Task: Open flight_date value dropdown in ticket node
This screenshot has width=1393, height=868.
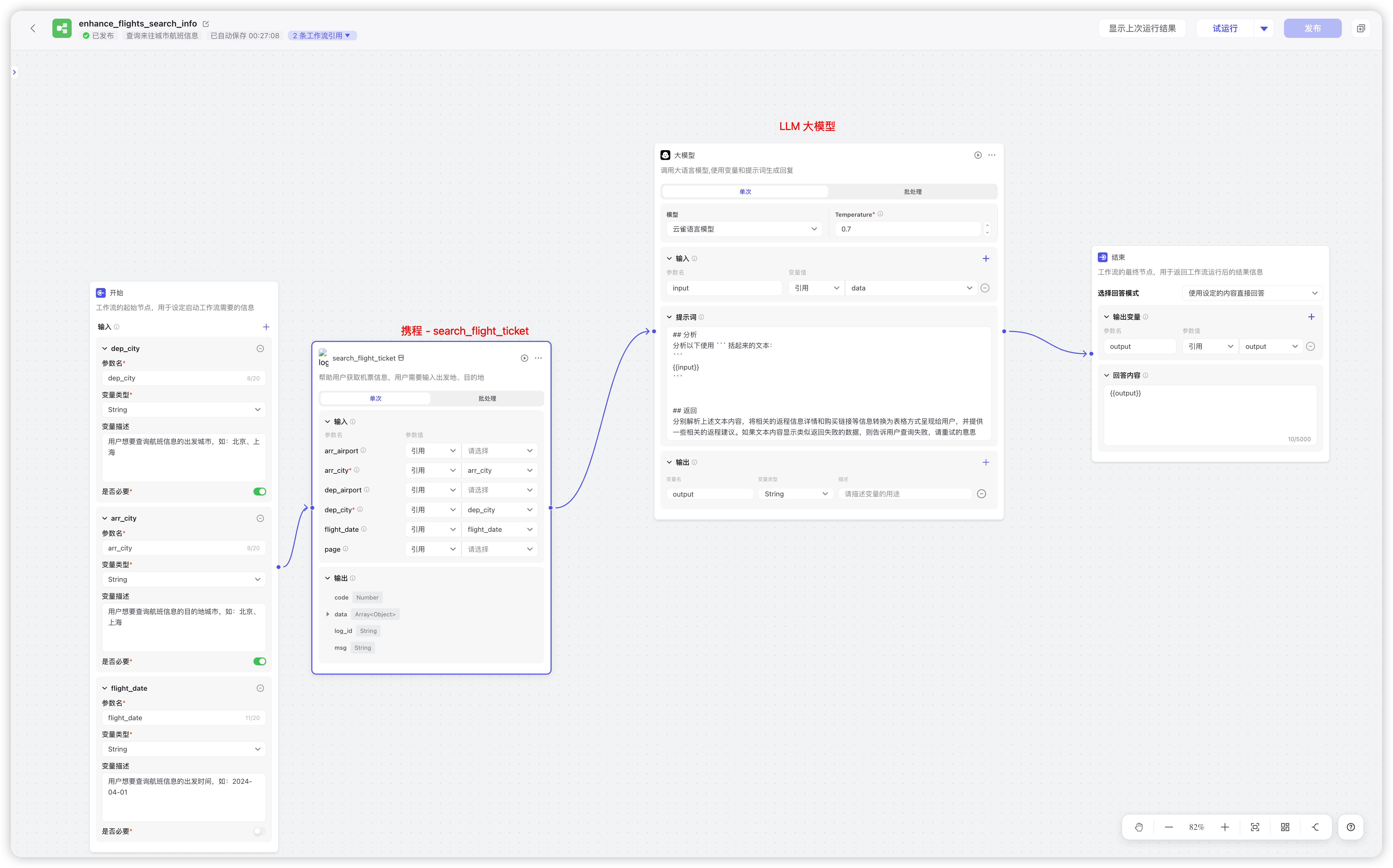Action: point(500,529)
